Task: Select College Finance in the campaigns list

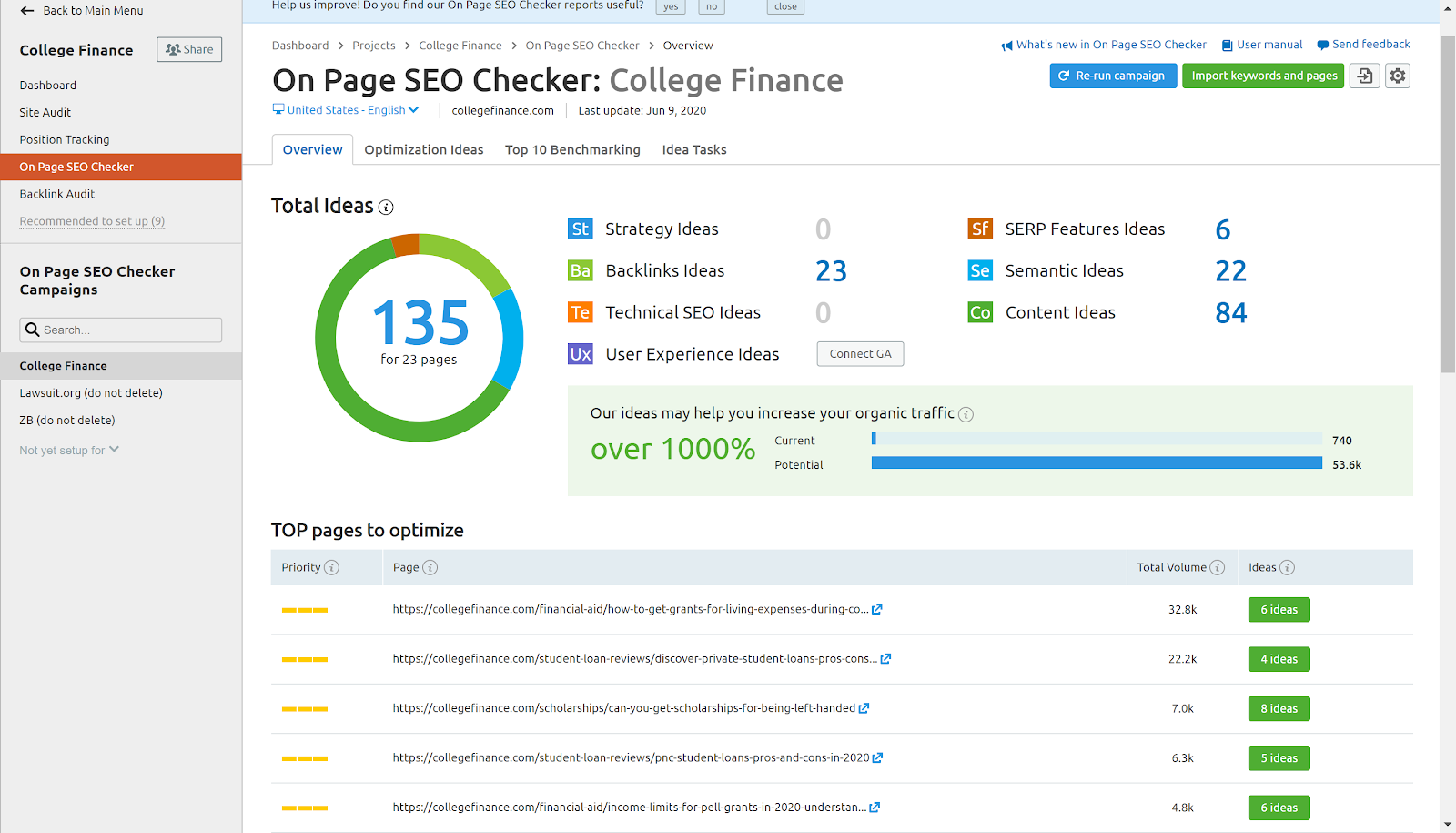Action: point(121,366)
